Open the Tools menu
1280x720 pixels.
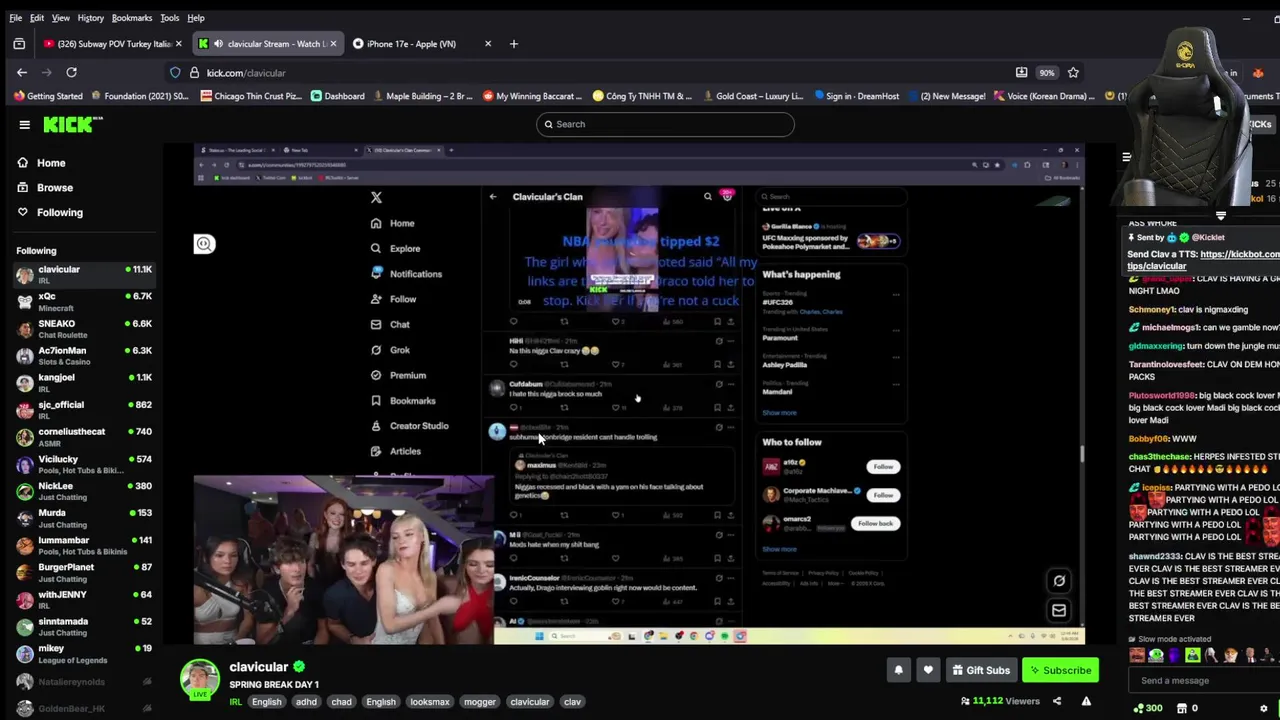170,18
